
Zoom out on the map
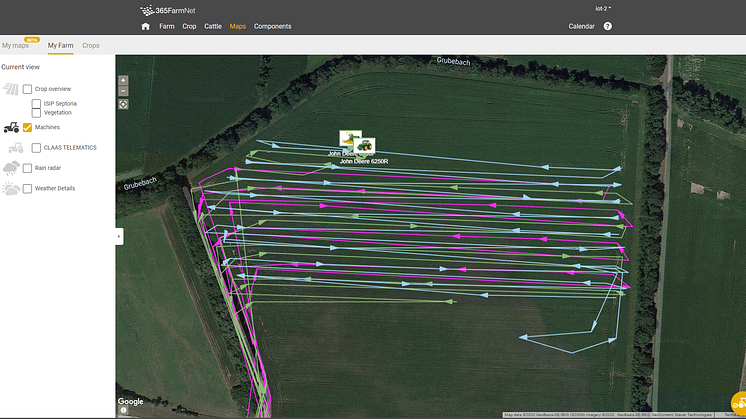[123, 91]
